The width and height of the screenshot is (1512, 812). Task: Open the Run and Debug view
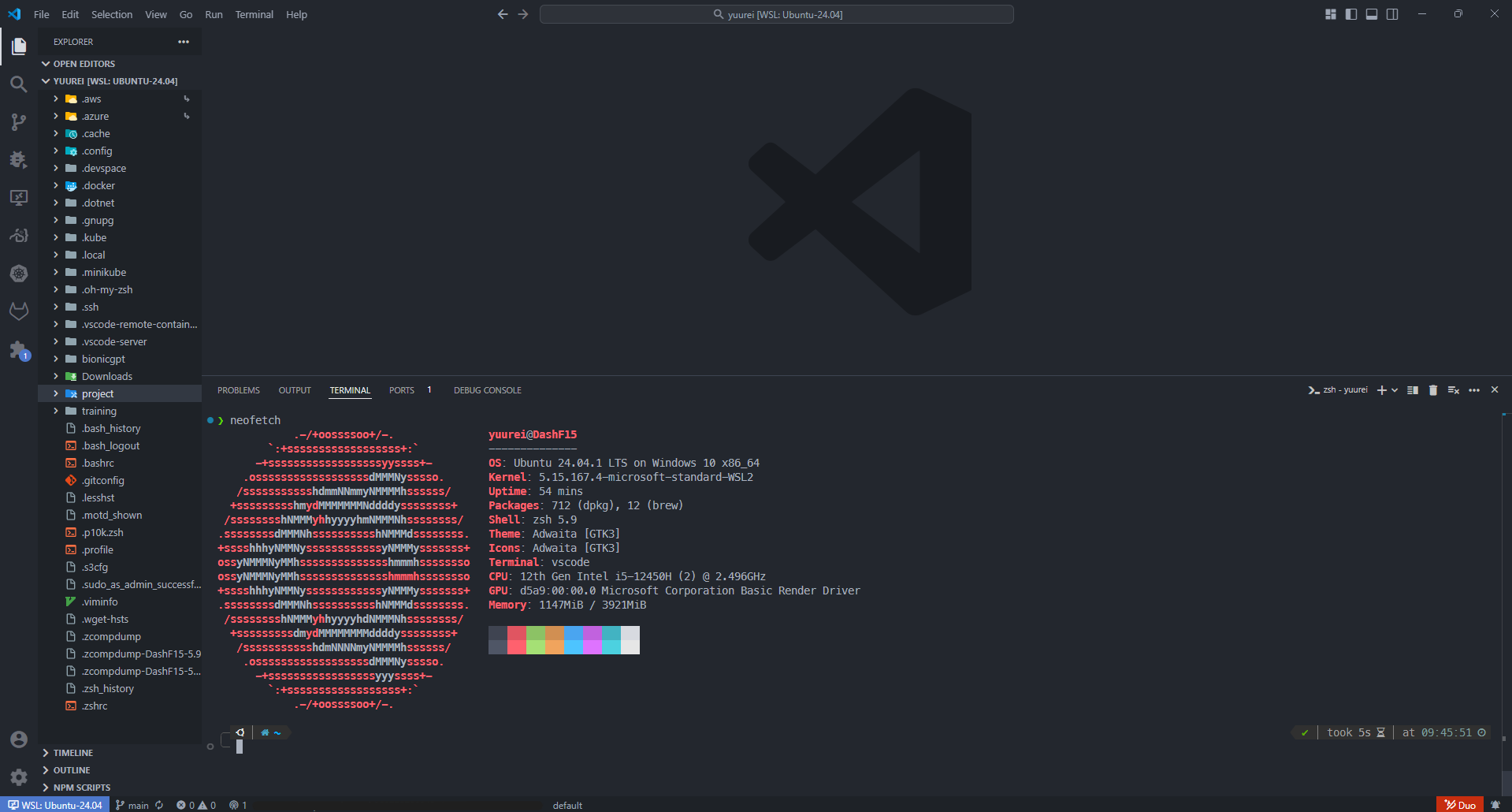pos(19,160)
